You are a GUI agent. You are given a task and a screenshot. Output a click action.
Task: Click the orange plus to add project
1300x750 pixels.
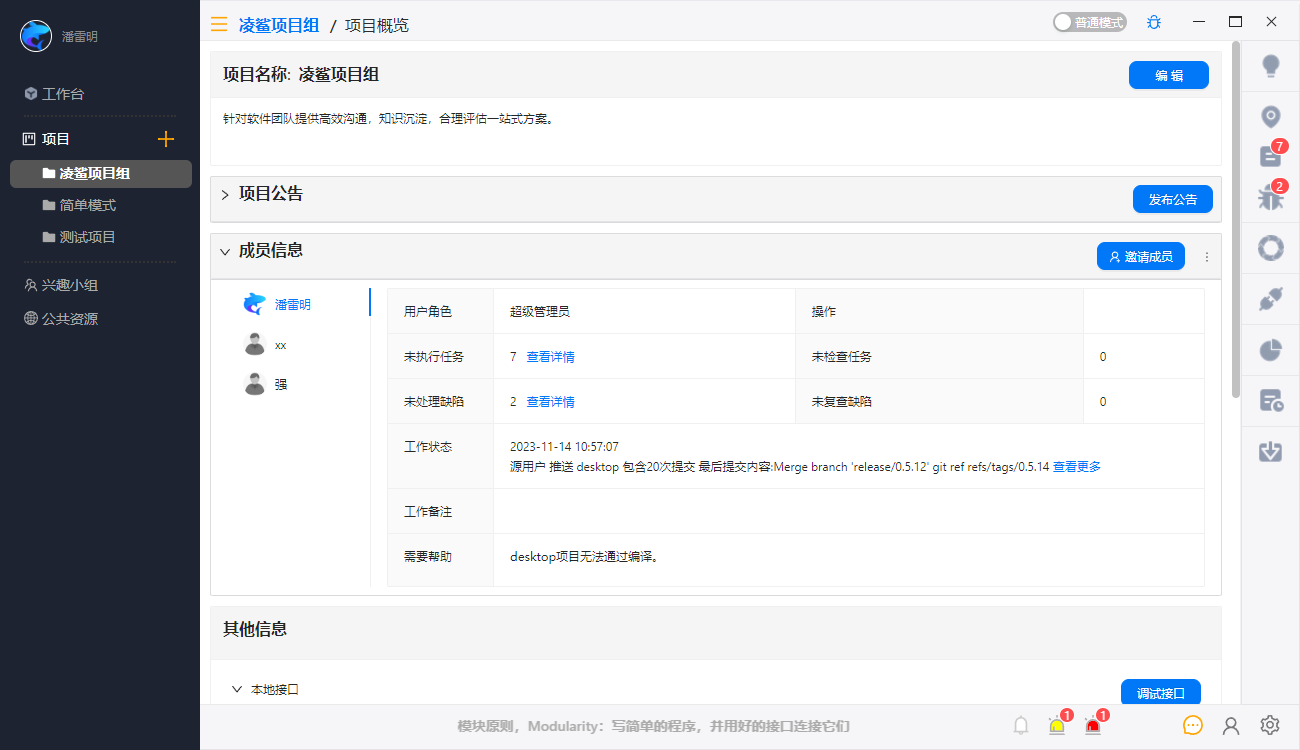tap(166, 139)
